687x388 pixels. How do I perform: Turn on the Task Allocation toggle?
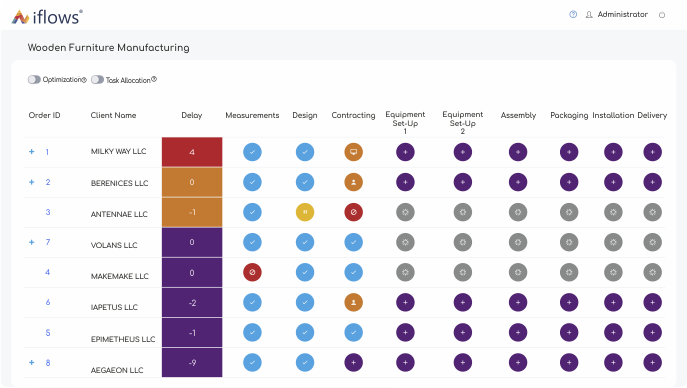[x=97, y=80]
